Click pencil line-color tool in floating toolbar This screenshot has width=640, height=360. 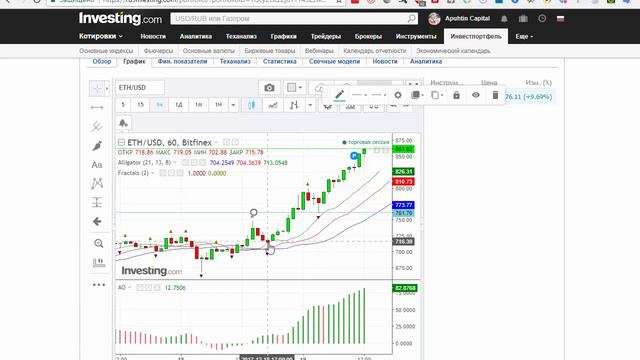(x=340, y=95)
